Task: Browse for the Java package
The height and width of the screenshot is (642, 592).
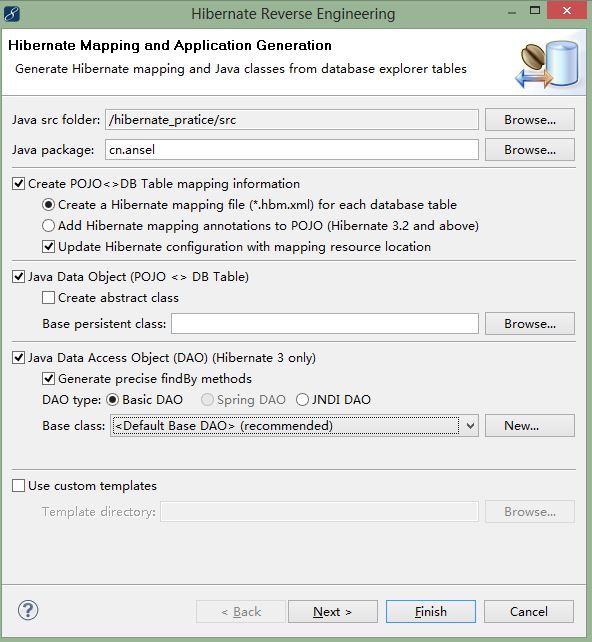Action: tap(530, 150)
